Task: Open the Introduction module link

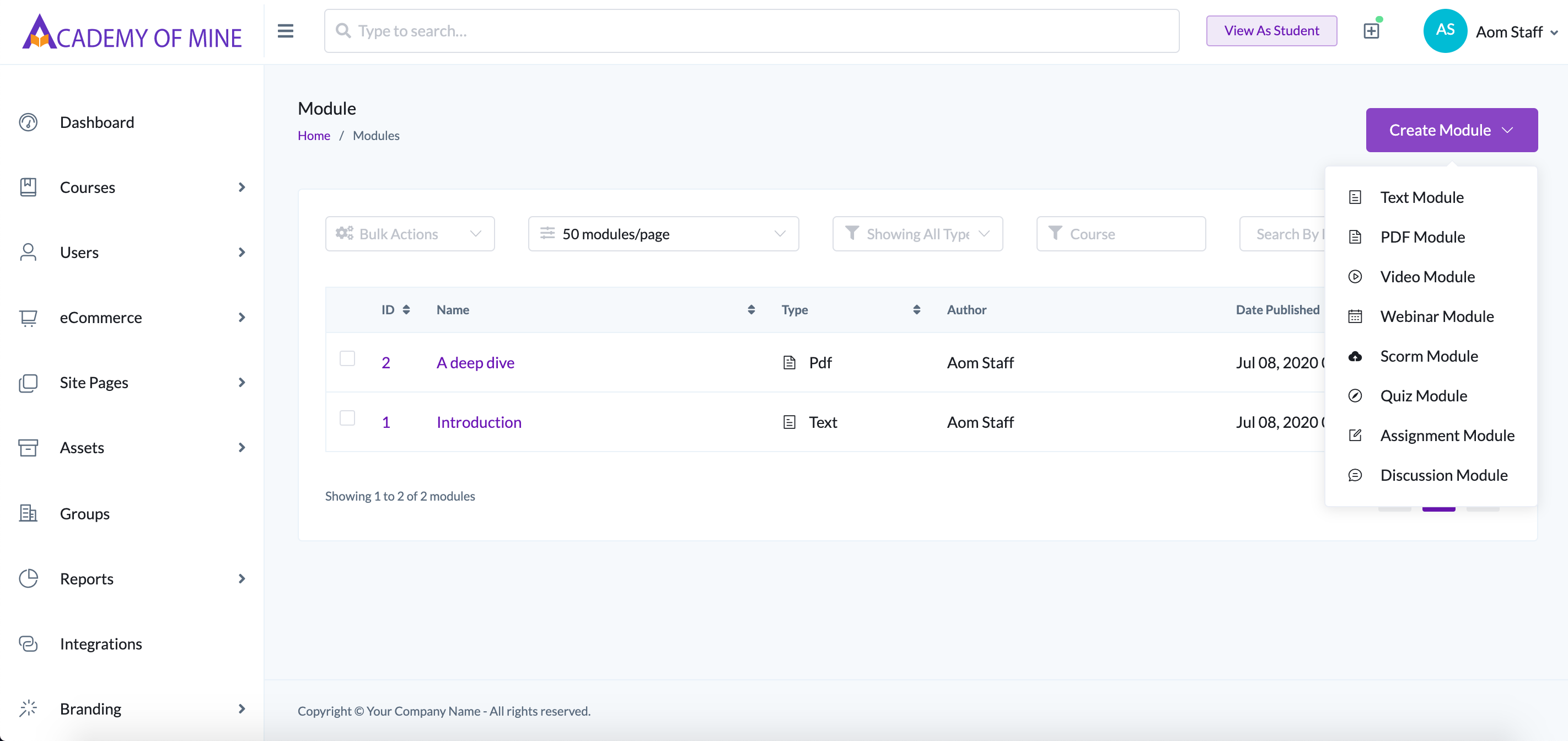Action: coord(479,422)
